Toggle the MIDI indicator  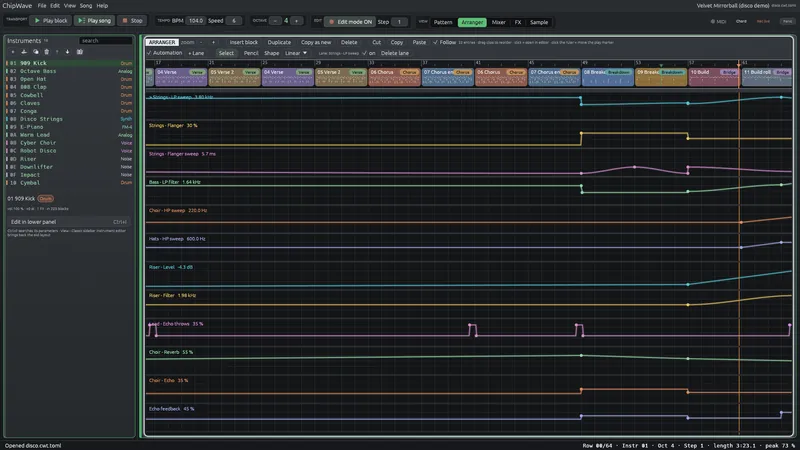point(718,21)
